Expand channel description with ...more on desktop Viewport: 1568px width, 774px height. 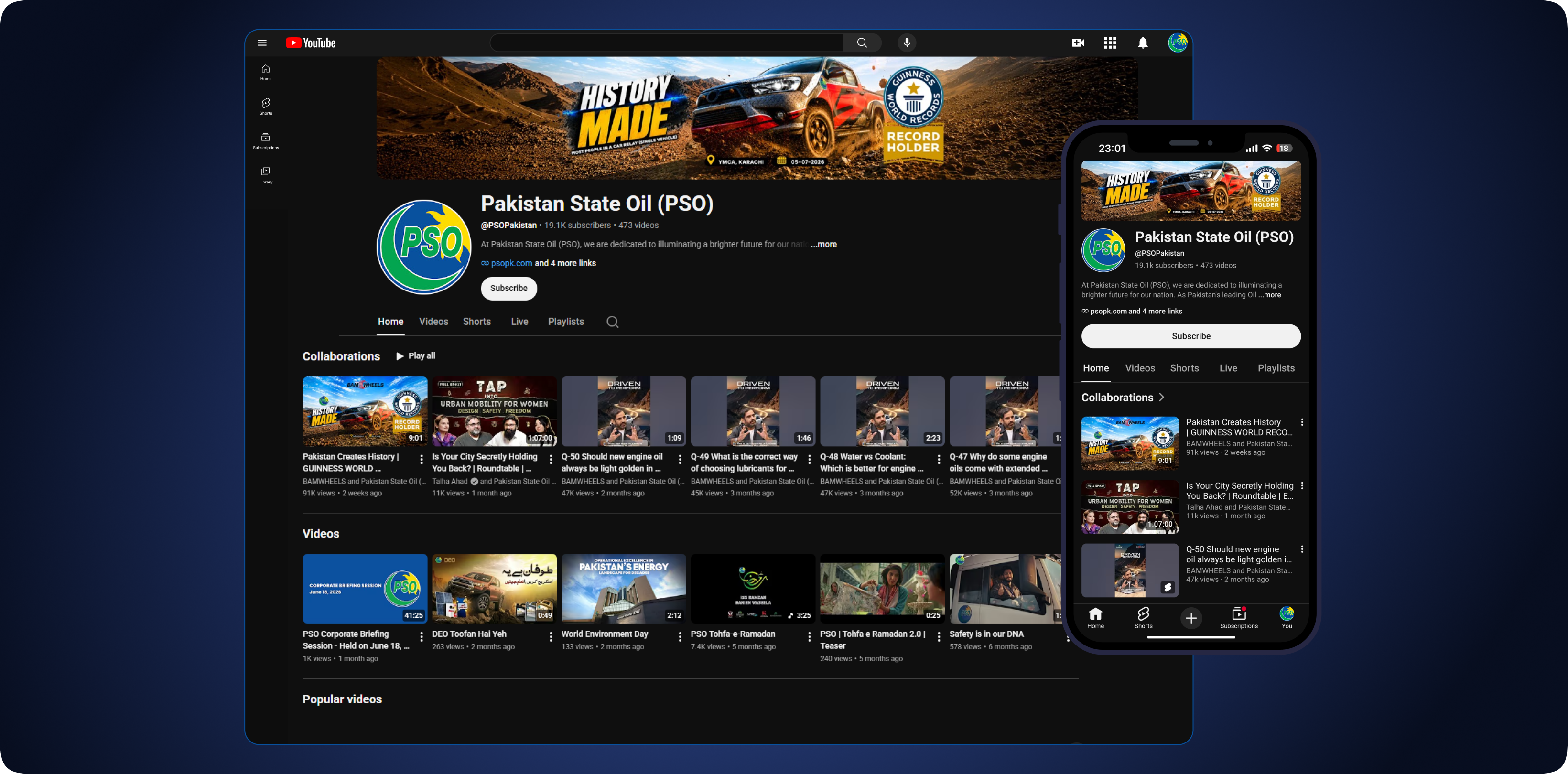(823, 244)
